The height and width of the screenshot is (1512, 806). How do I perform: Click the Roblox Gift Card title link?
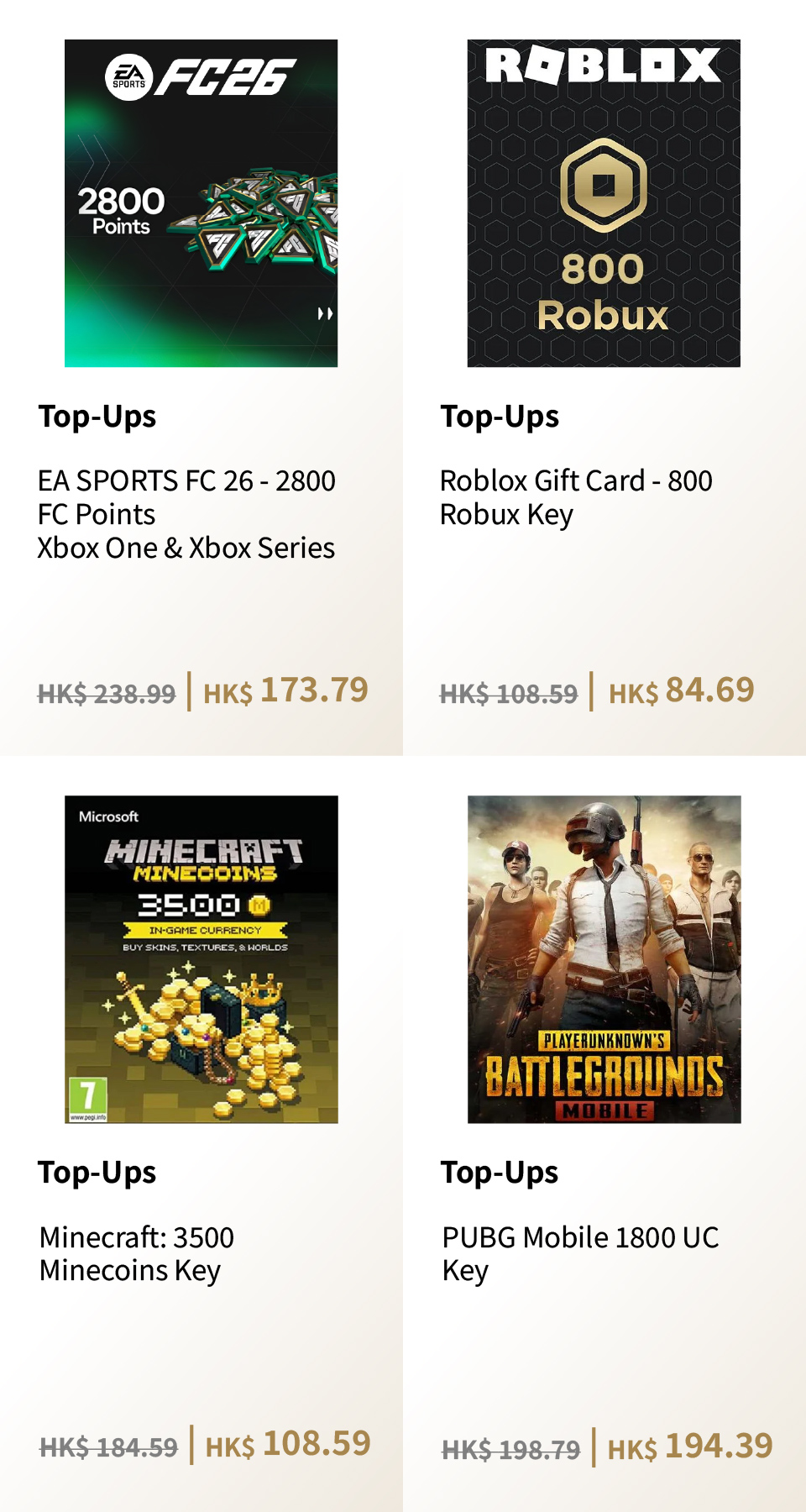[x=576, y=497]
